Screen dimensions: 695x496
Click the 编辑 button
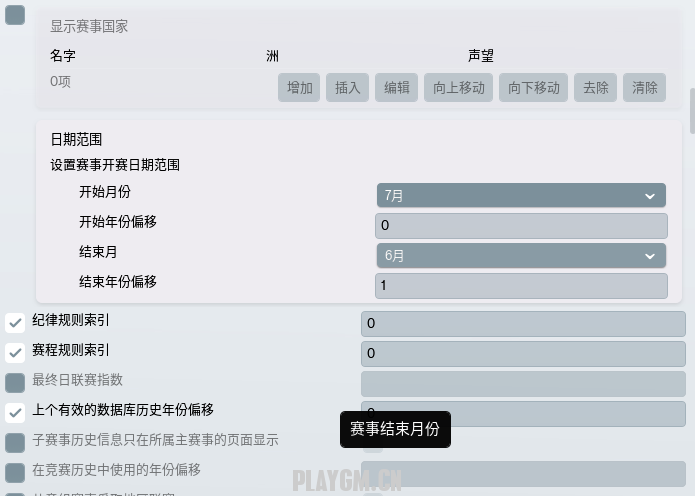[x=396, y=88]
